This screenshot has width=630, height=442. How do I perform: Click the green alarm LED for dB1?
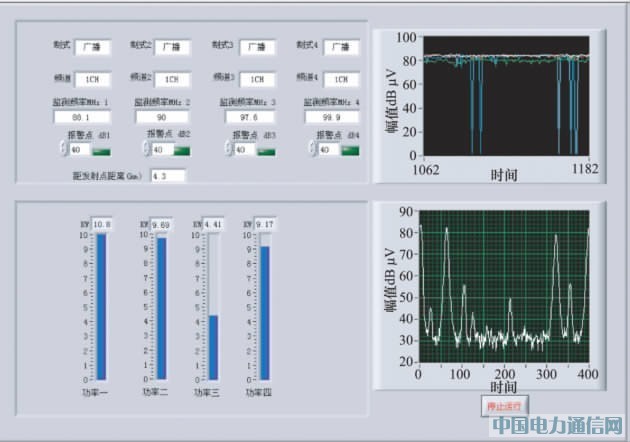(x=102, y=150)
